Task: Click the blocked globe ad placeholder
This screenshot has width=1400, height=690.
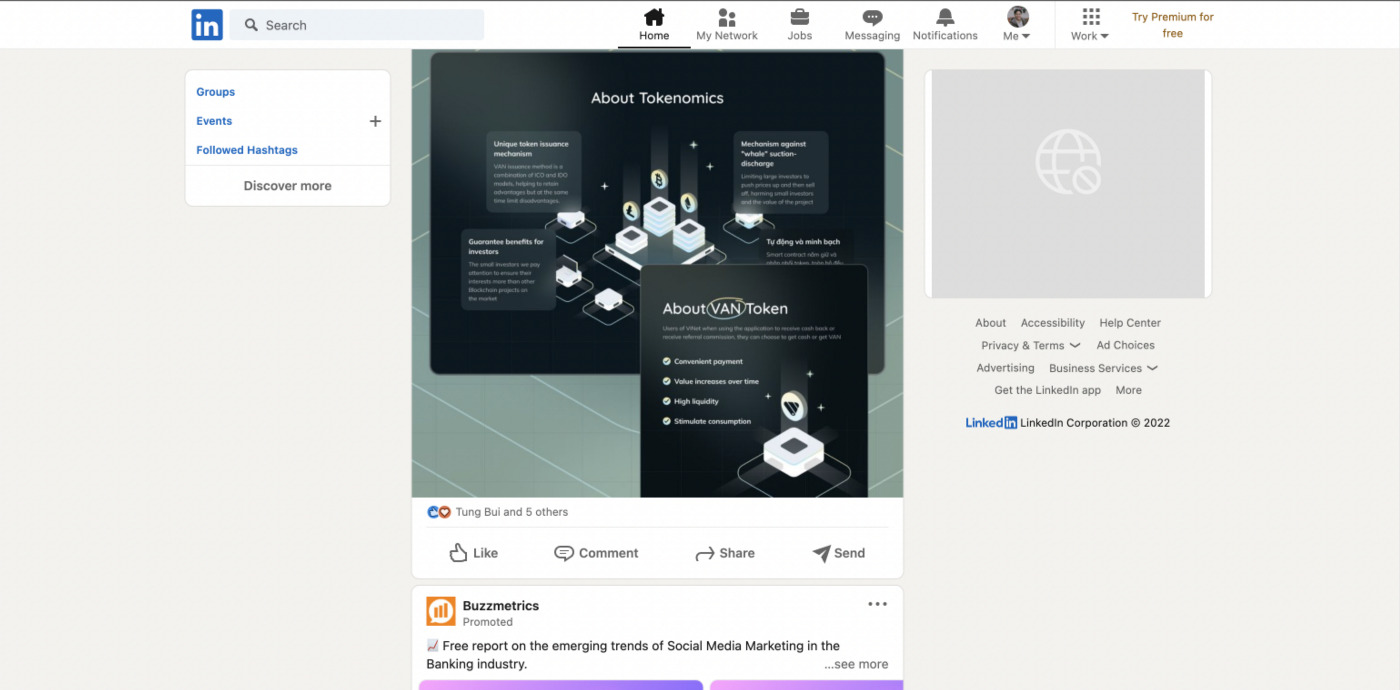Action: pyautogui.click(x=1068, y=162)
